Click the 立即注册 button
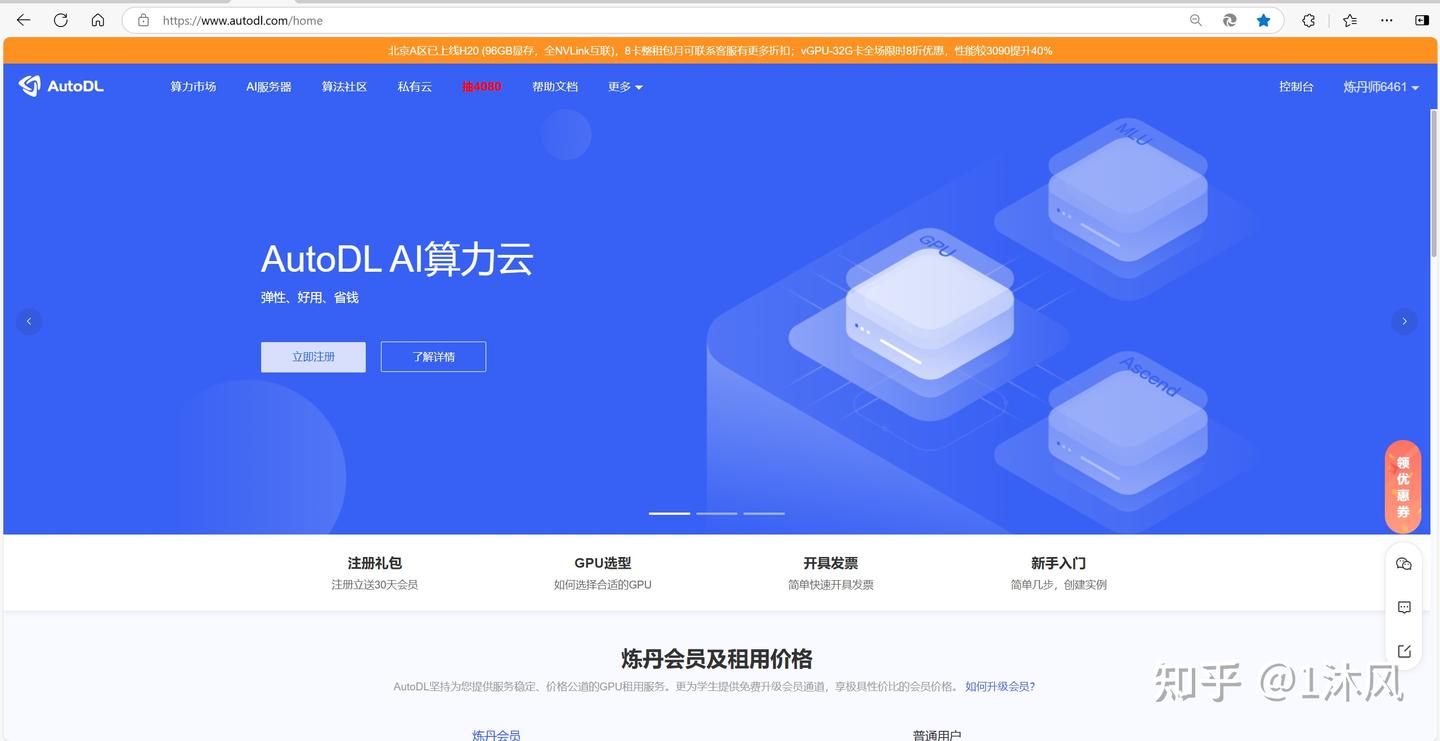The width and height of the screenshot is (1440, 741). click(x=312, y=356)
